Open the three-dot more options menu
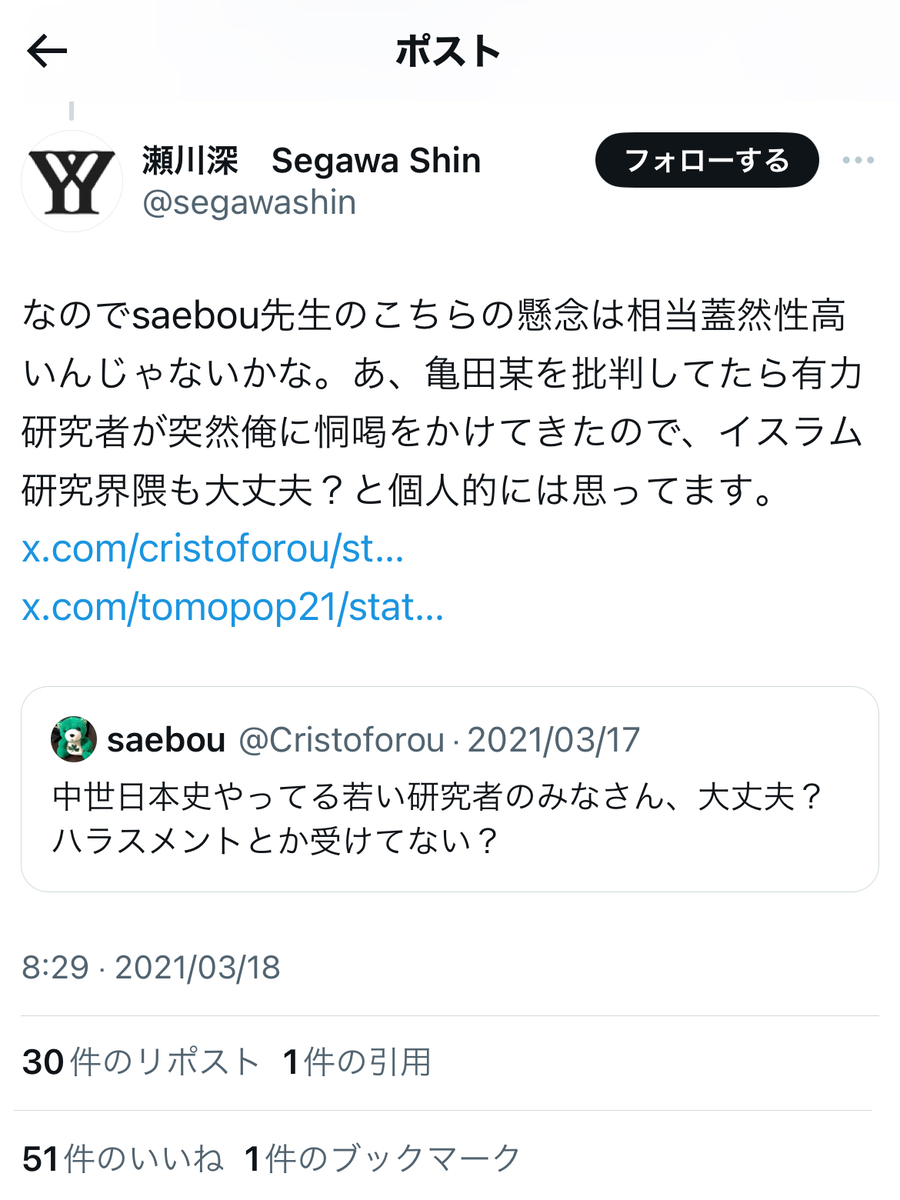Viewport: 900px width, 1200px height. (858, 160)
